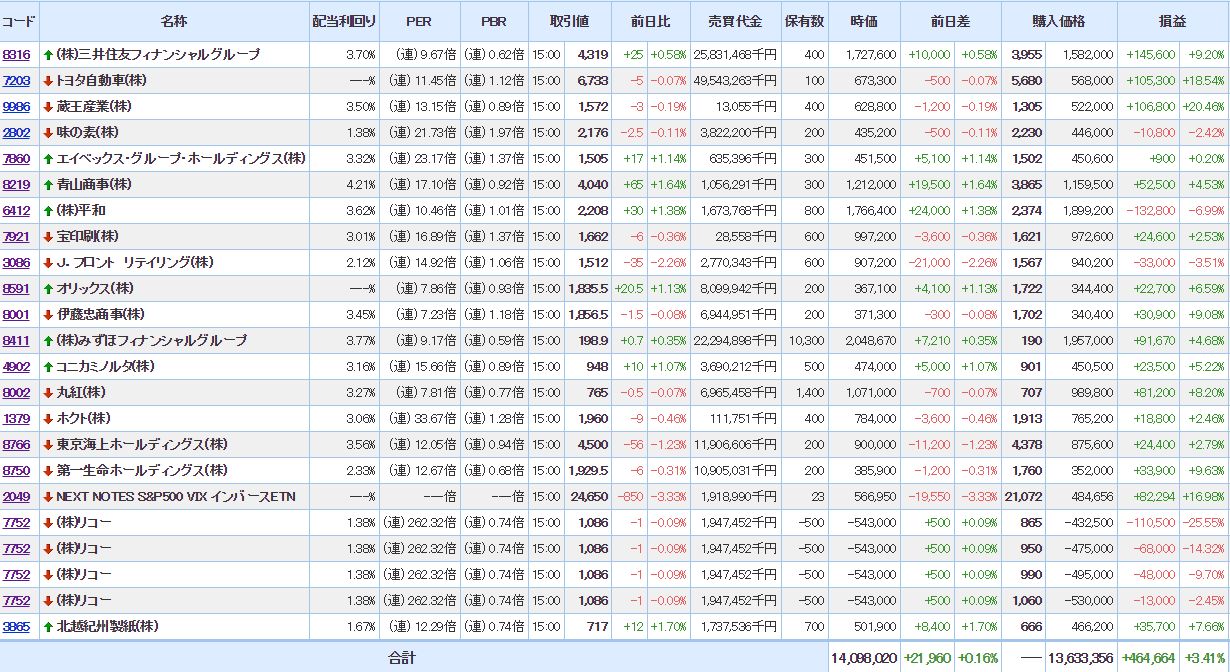Click the down arrow beside NEXT NOTES S&P500 VIX

48,497
